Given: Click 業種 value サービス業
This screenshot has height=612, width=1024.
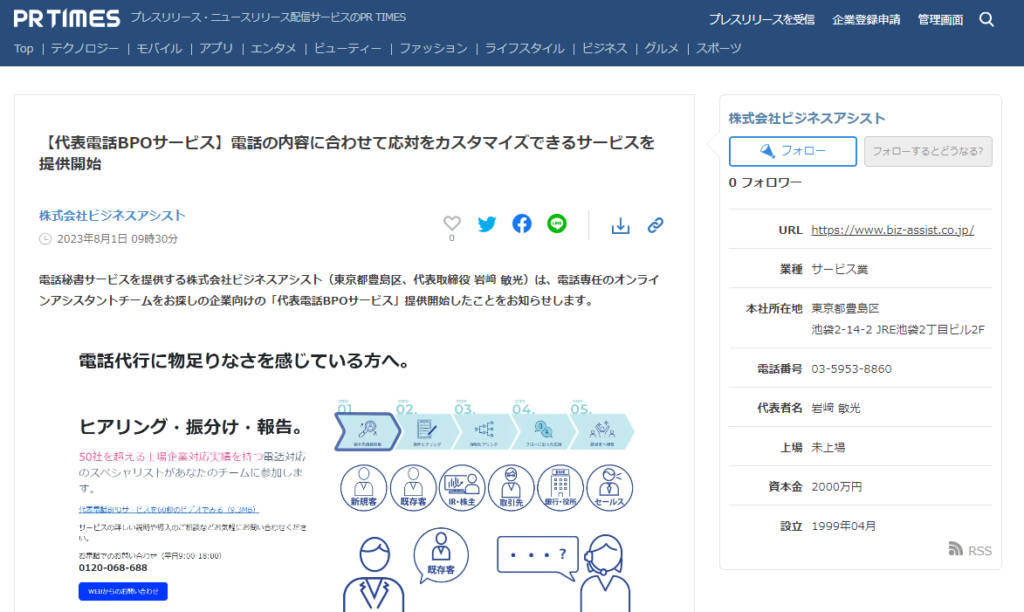Looking at the screenshot, I should (839, 269).
